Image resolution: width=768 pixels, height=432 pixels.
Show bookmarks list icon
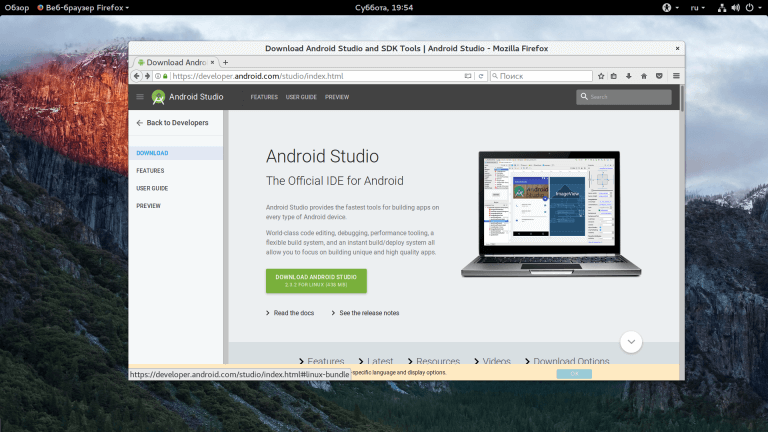click(x=614, y=76)
